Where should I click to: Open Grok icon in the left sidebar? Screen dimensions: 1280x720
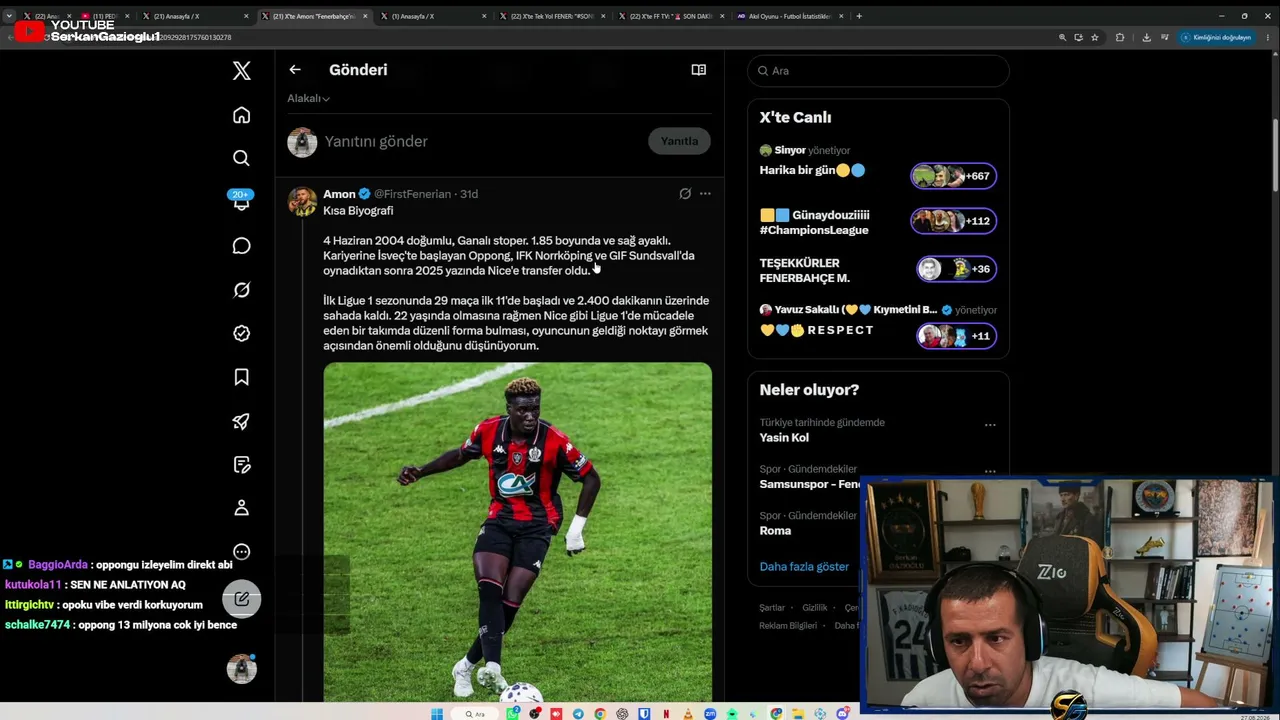click(x=242, y=290)
